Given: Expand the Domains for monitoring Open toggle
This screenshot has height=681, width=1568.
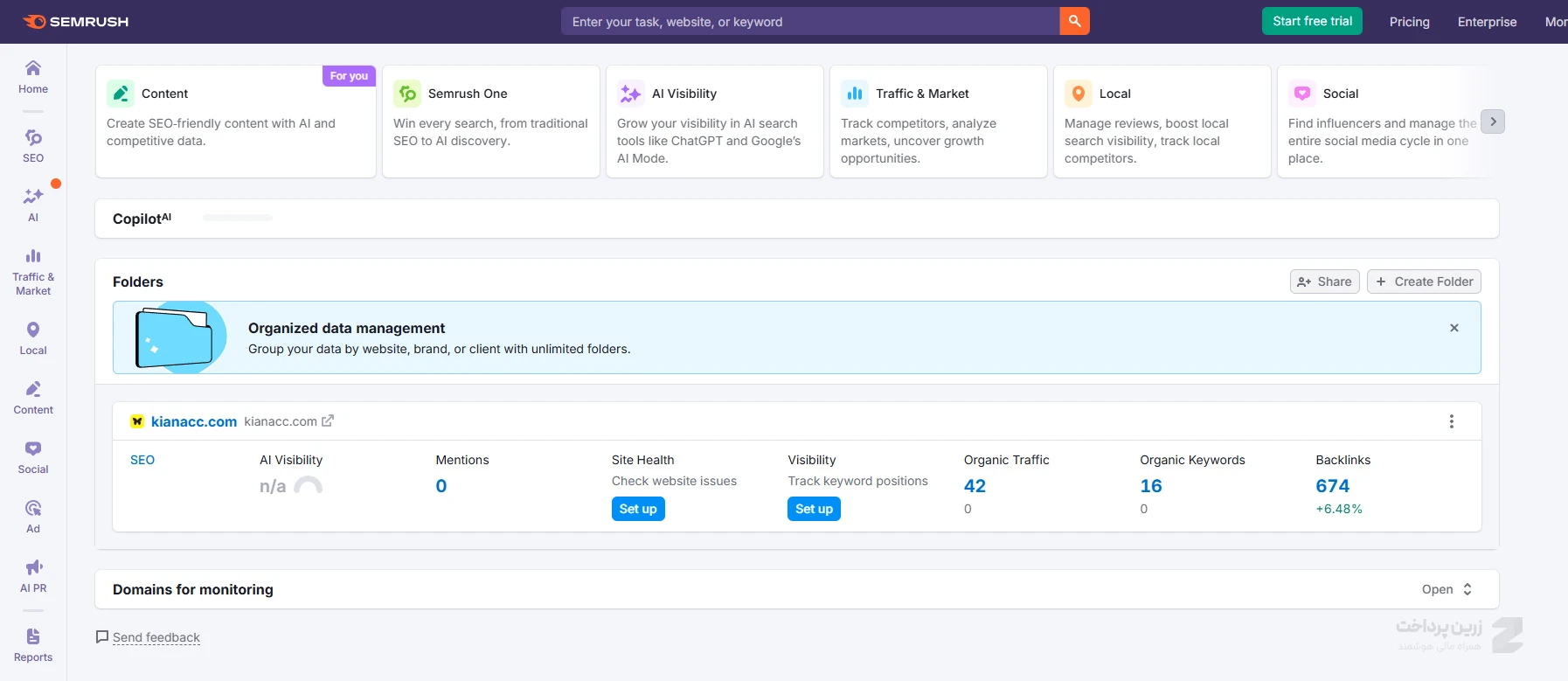Looking at the screenshot, I should click(x=1447, y=589).
